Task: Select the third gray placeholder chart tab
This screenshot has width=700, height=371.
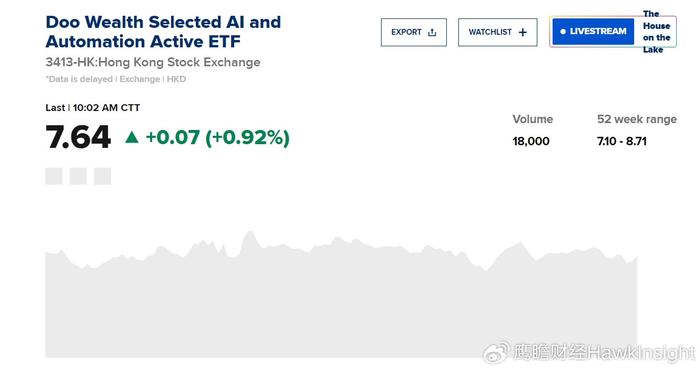Action: (102, 176)
